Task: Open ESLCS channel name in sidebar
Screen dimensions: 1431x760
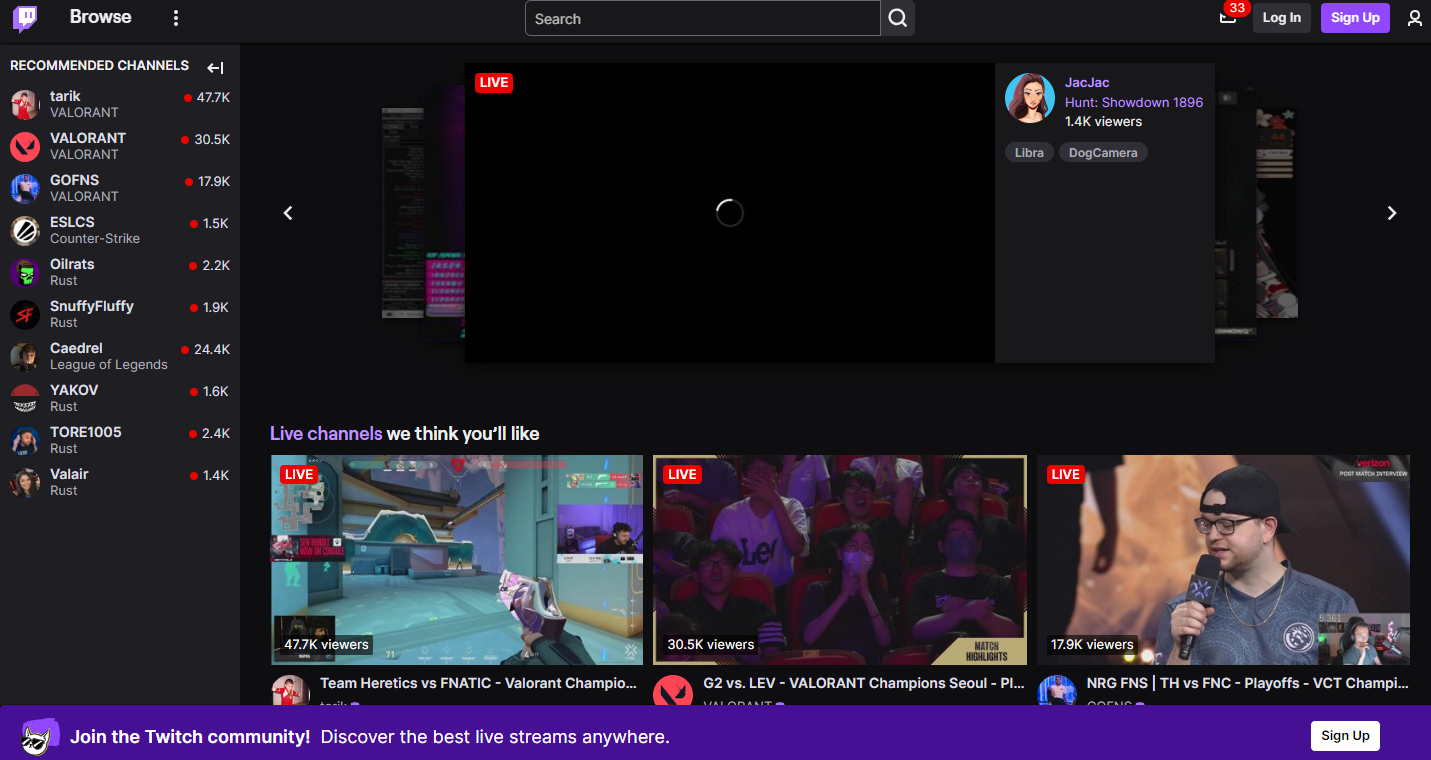Action: pyautogui.click(x=72, y=223)
